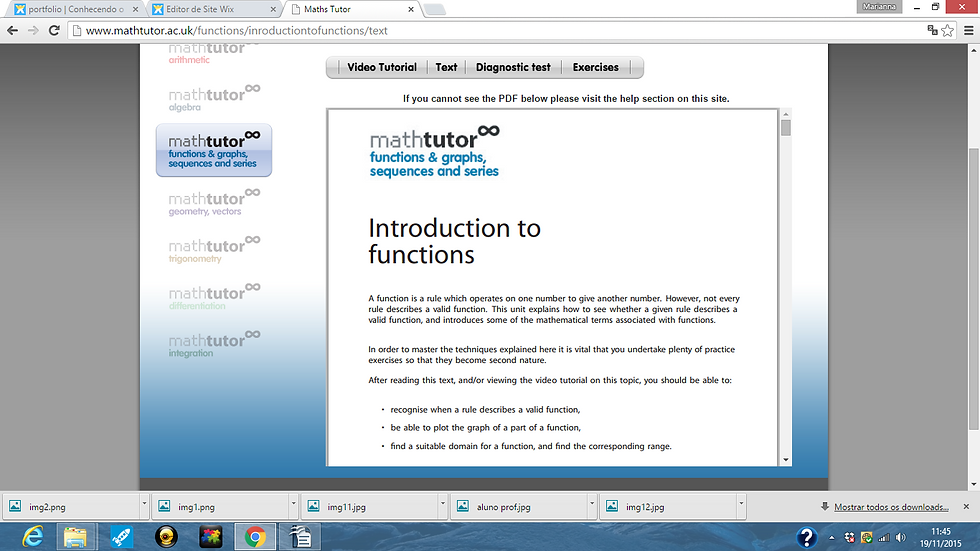Switch to the Editor de Site Wix tab
This screenshot has width=980, height=551.
[214, 9]
